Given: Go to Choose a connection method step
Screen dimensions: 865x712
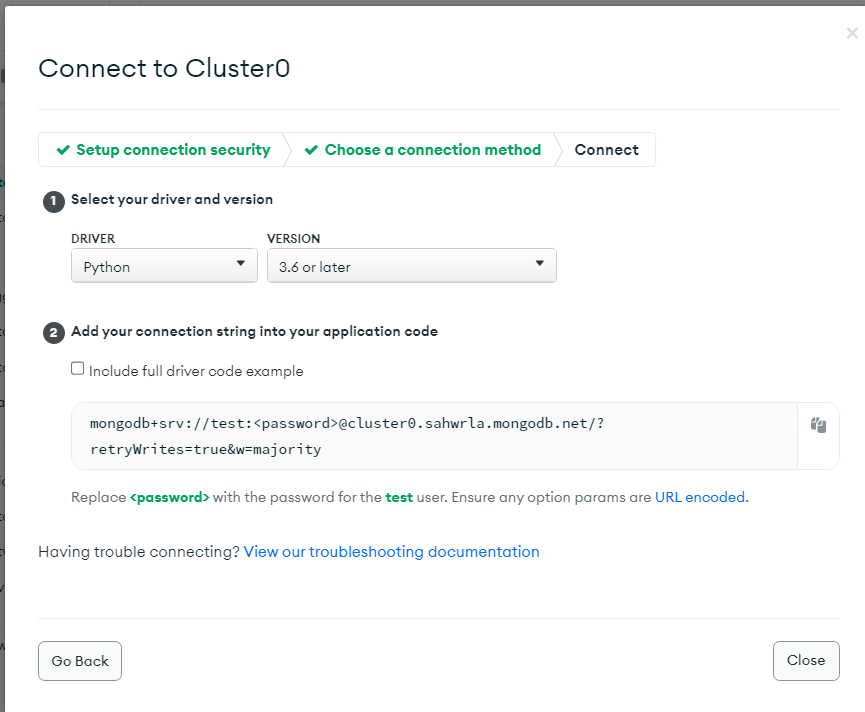Looking at the screenshot, I should 423,149.
